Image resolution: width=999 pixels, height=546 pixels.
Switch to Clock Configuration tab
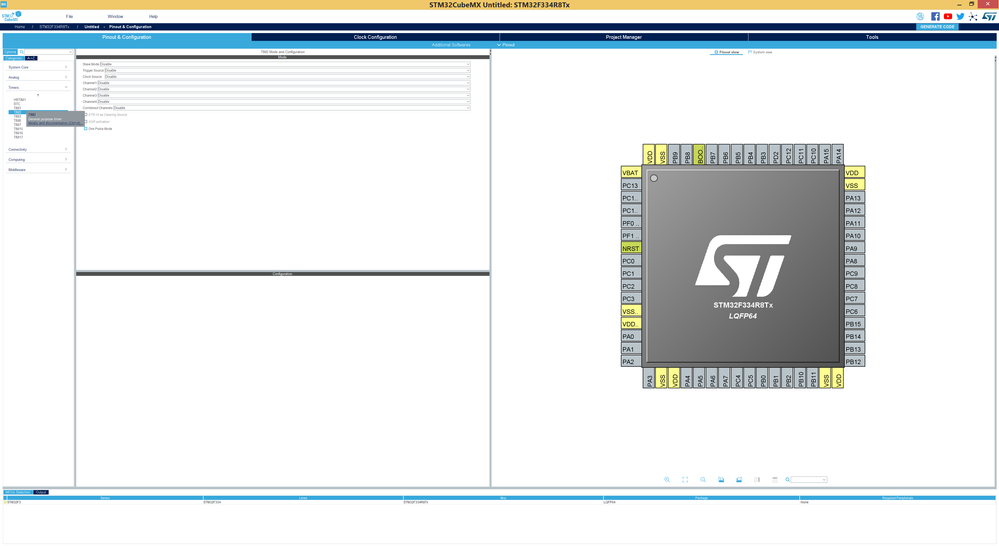[375, 37]
